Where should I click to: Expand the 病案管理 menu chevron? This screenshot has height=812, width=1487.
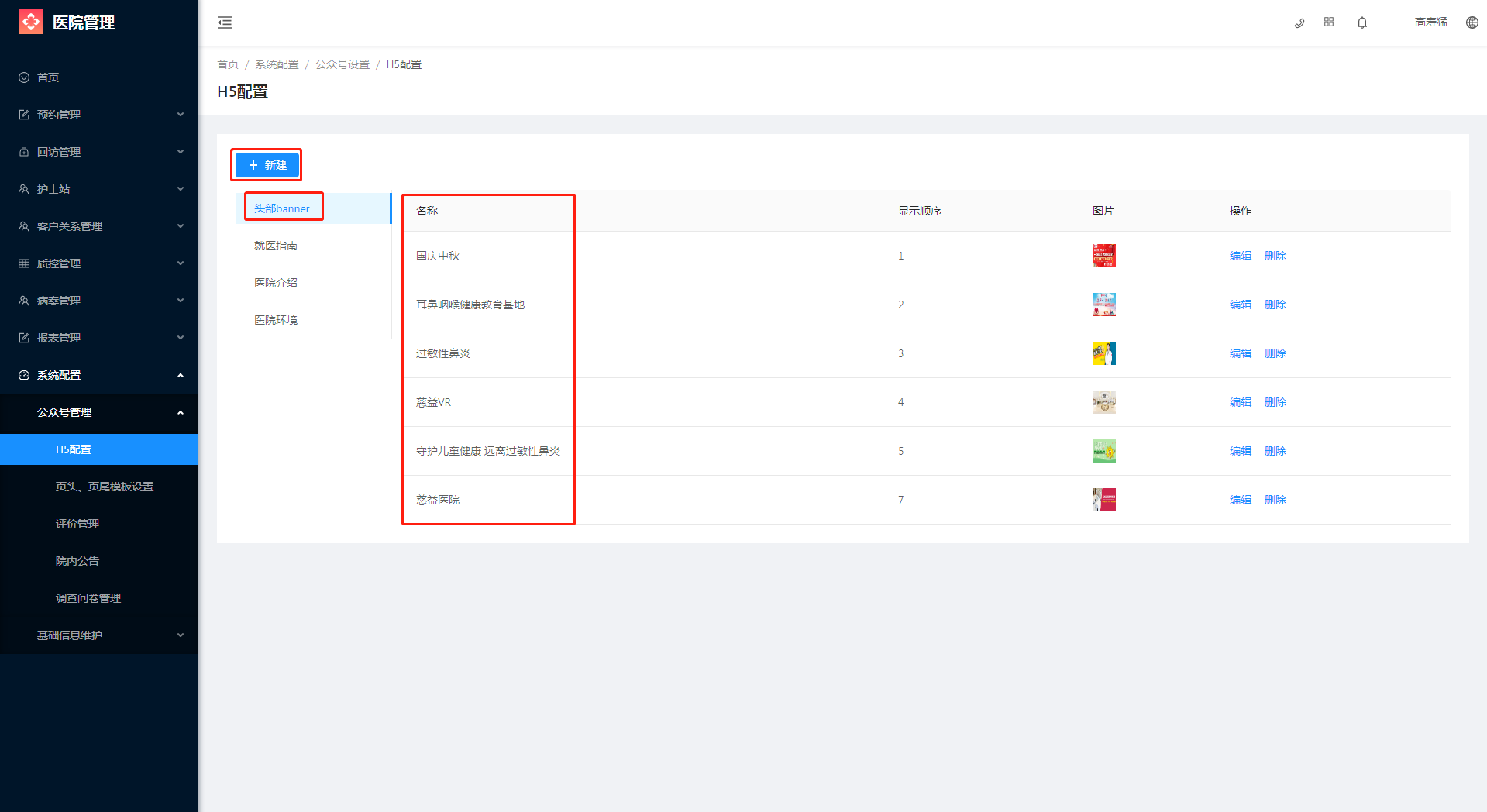(181, 301)
